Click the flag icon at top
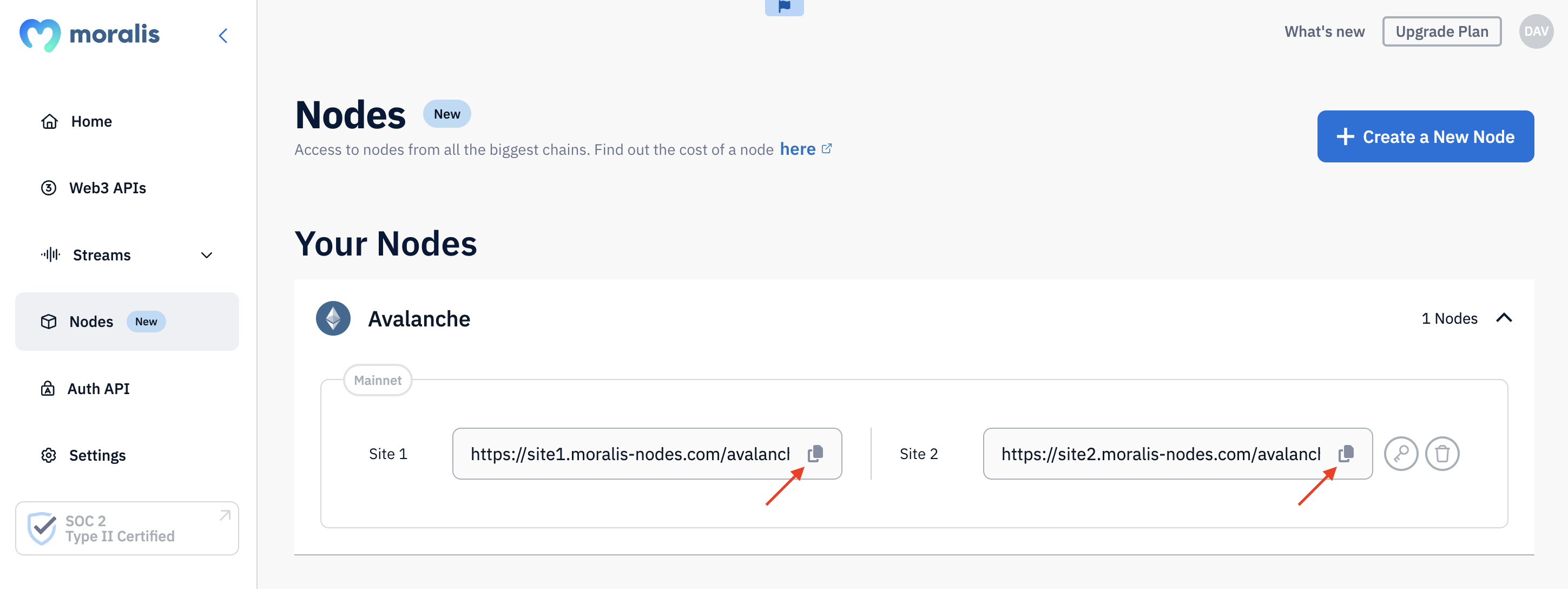This screenshot has height=589, width=1568. 784,6
